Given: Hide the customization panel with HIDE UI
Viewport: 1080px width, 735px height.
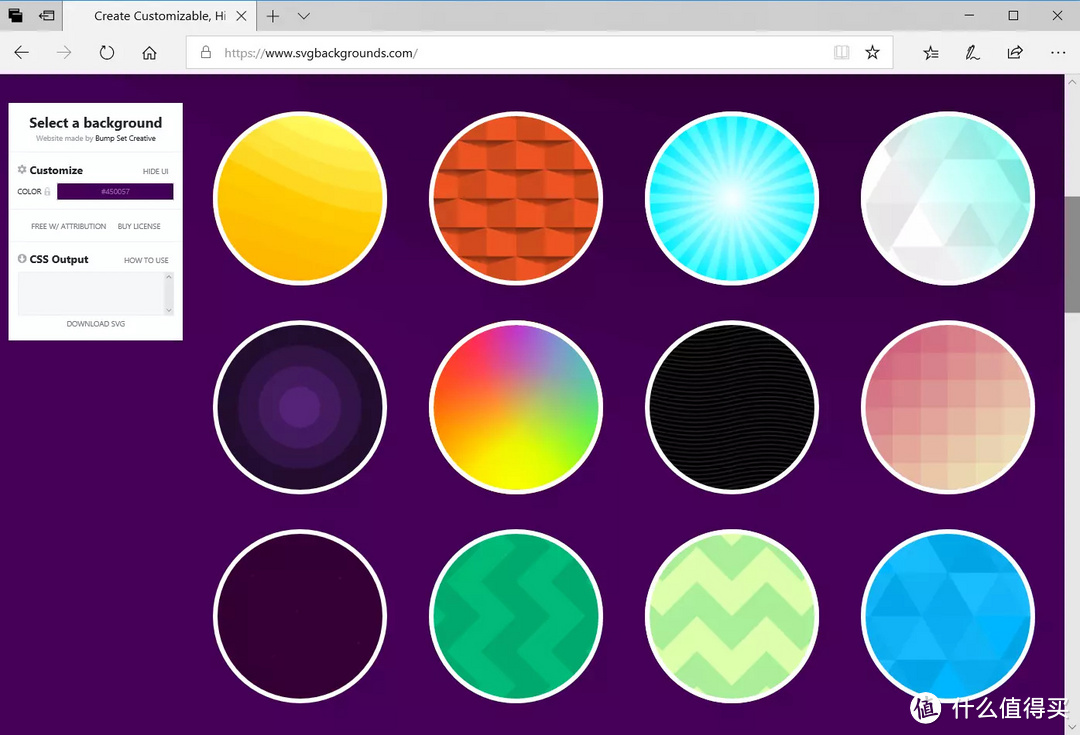Looking at the screenshot, I should pos(155,172).
